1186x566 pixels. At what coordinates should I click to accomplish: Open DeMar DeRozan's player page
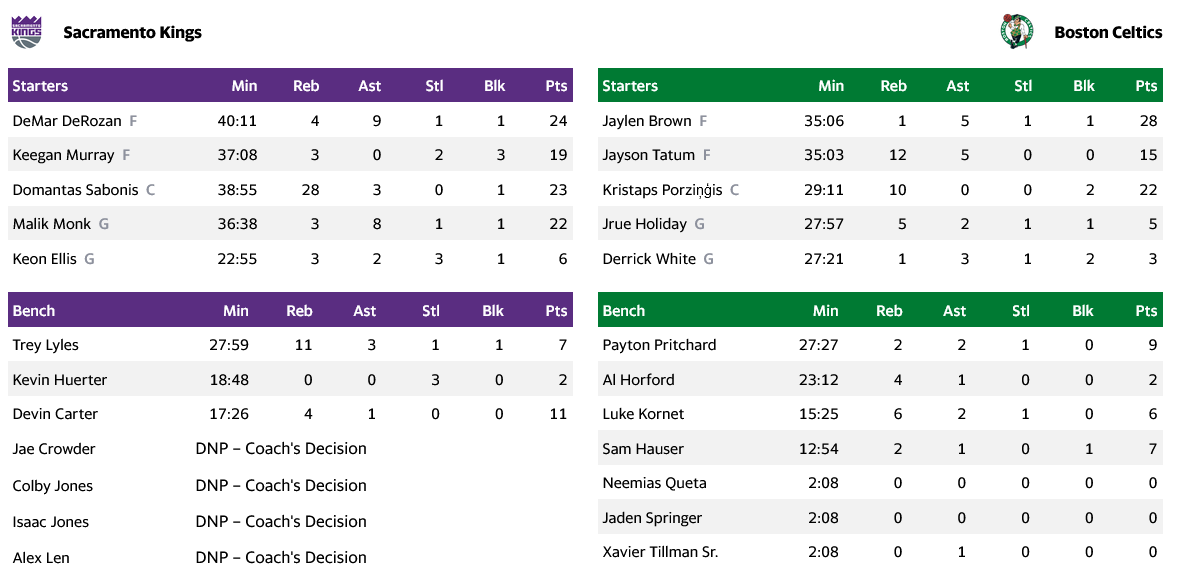click(x=67, y=121)
